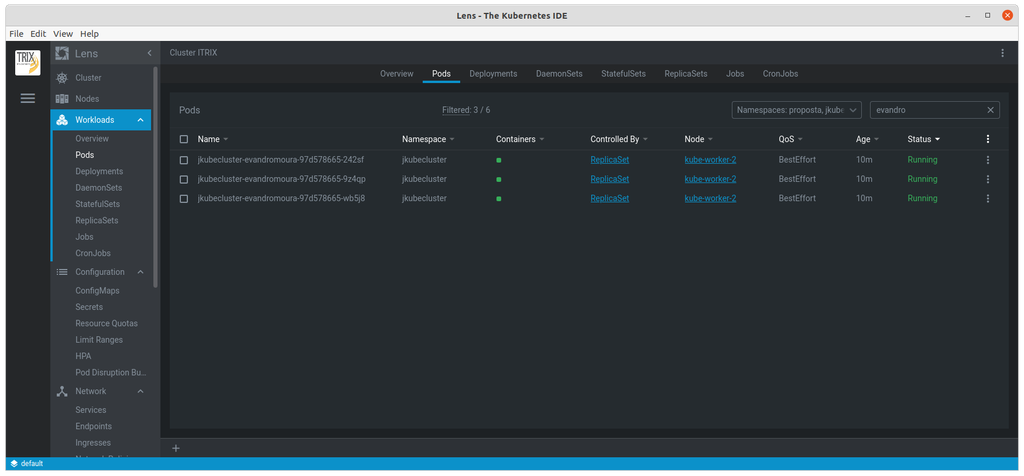1024x476 pixels.
Task: Sort pods by QoS column
Action: pyautogui.click(x=791, y=139)
